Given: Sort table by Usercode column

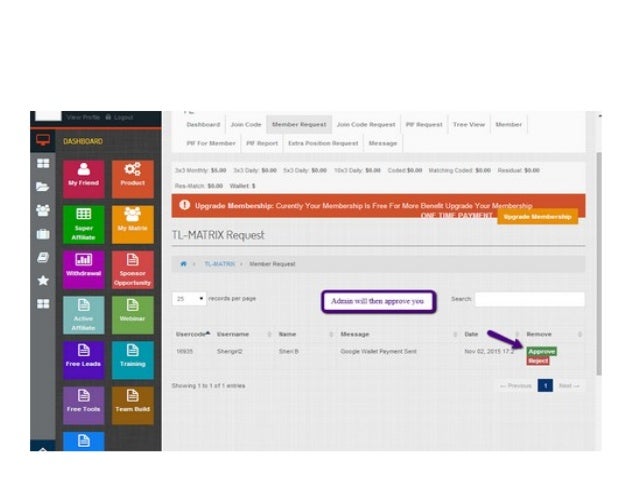Looking at the screenshot, I should (x=193, y=334).
